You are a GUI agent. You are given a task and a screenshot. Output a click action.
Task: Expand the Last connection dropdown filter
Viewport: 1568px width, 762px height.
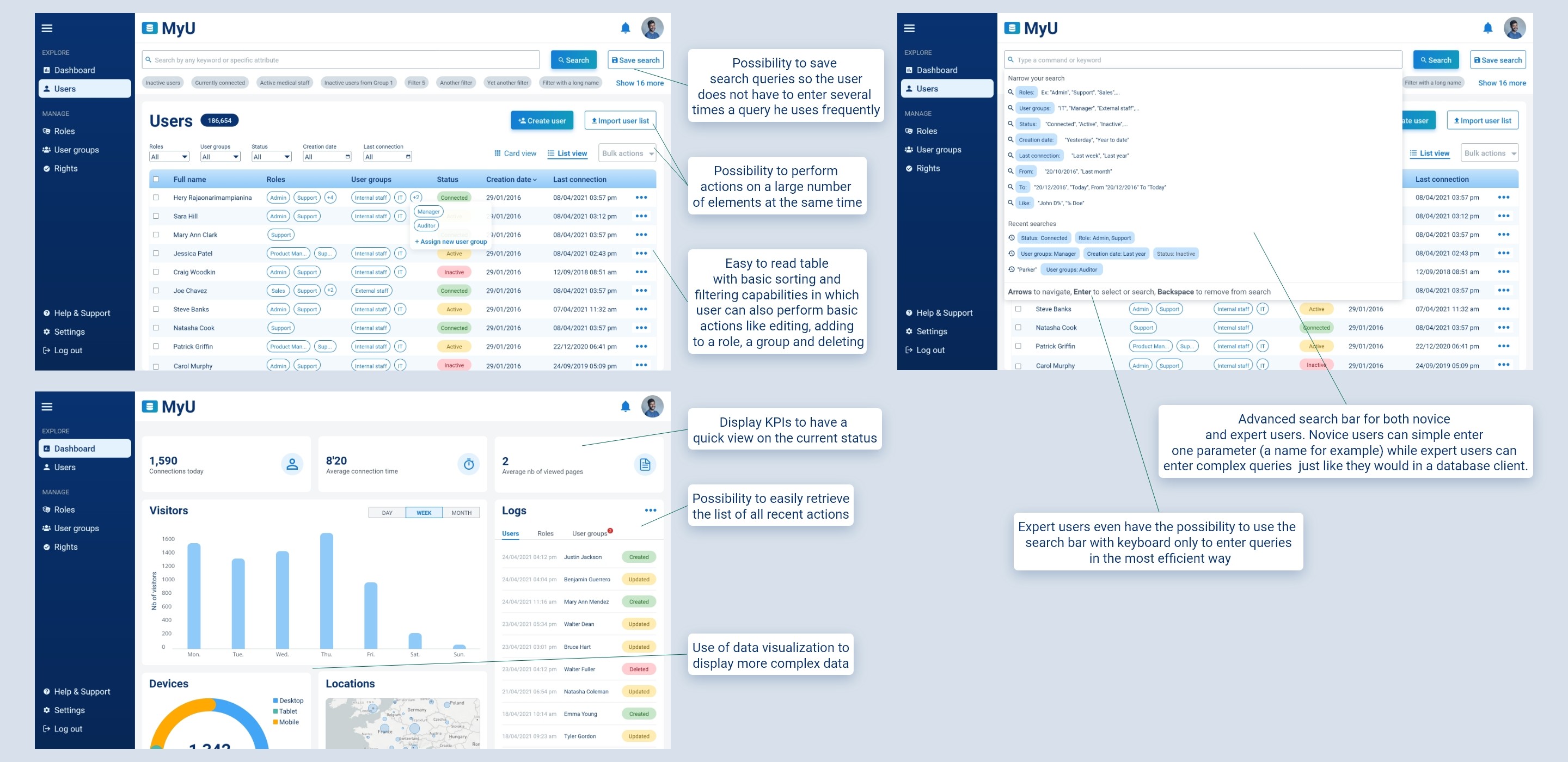(x=385, y=157)
